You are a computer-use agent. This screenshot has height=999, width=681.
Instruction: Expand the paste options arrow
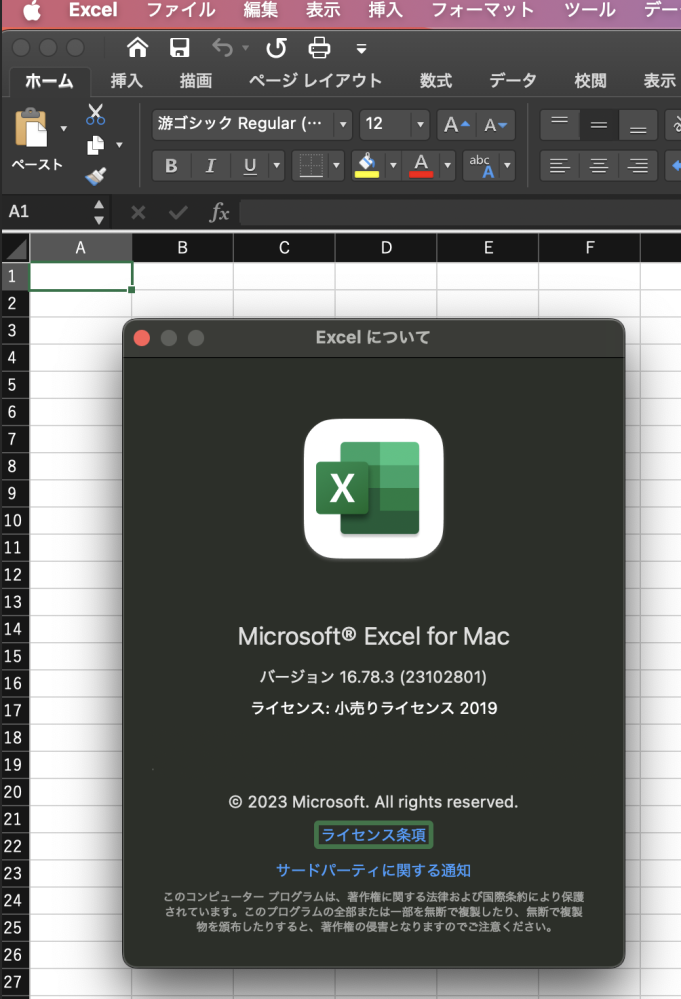click(x=64, y=128)
